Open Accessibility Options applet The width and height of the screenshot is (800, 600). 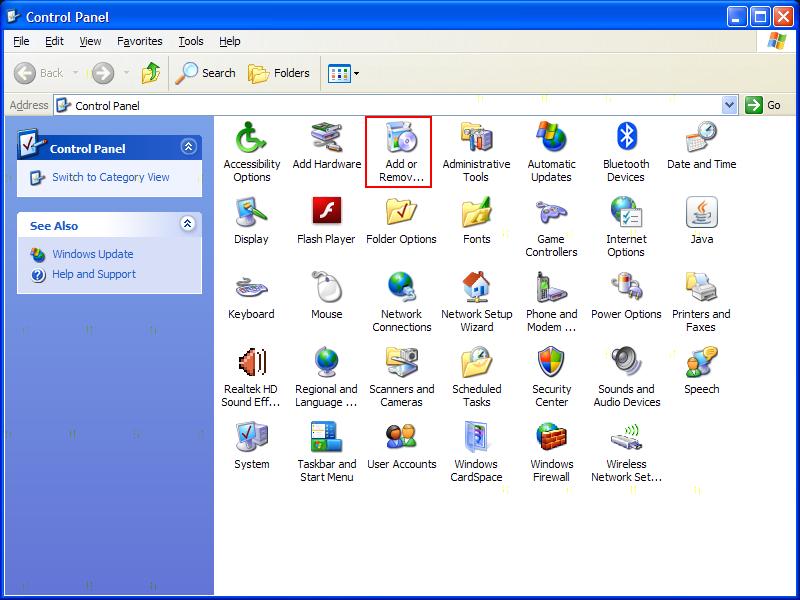[x=252, y=152]
